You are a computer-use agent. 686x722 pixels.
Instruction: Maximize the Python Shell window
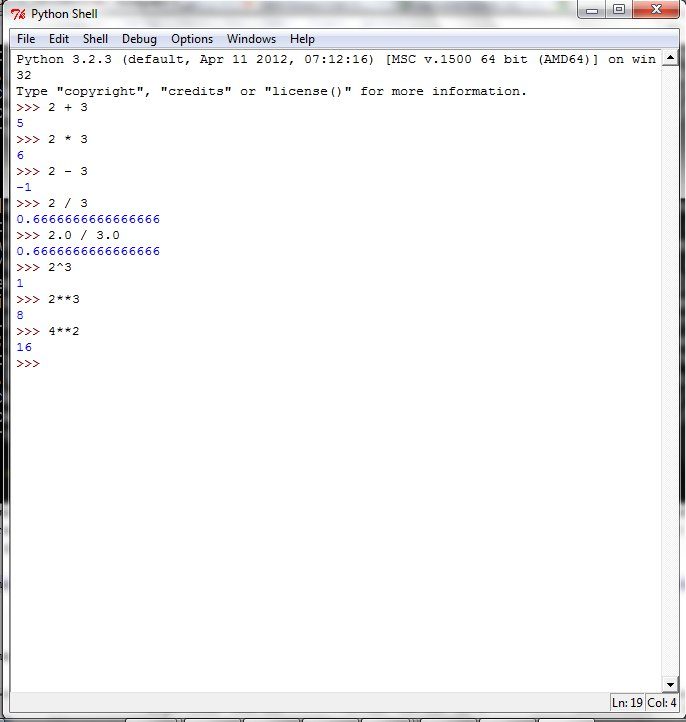pyautogui.click(x=620, y=12)
